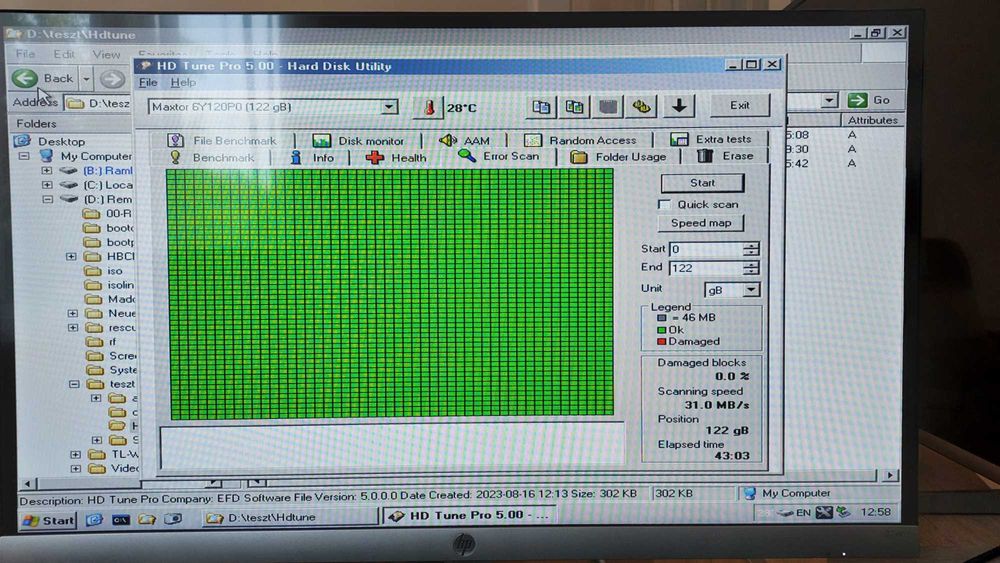1000x563 pixels.
Task: Open the Info tab
Action: click(312, 157)
